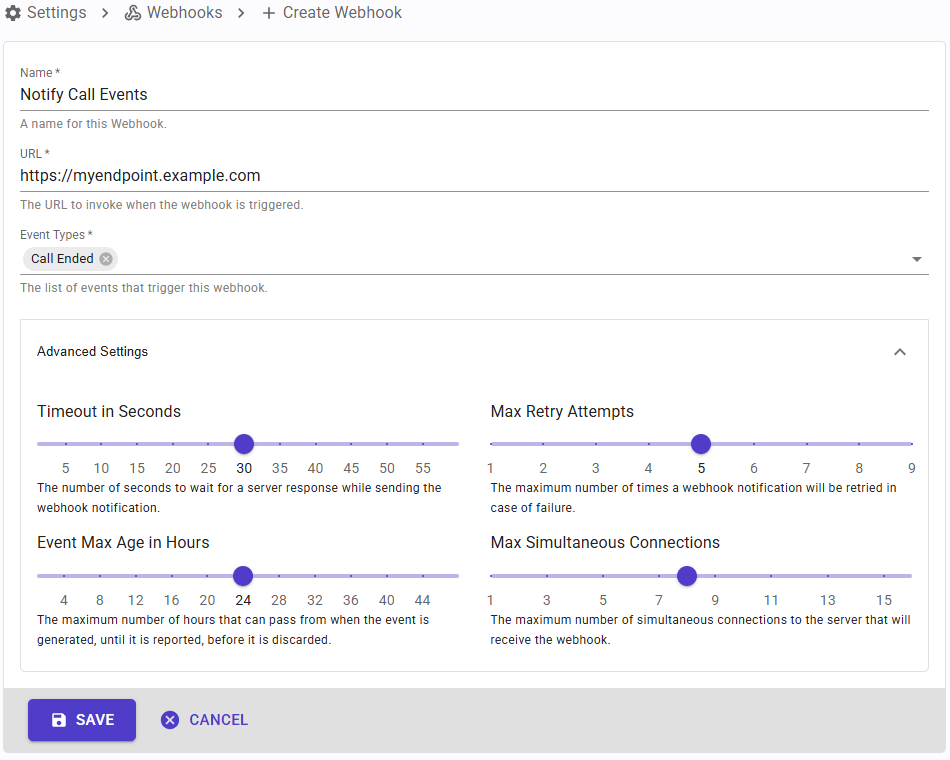Go to Webhooks breadcrumb
950x760 pixels.
[184, 14]
